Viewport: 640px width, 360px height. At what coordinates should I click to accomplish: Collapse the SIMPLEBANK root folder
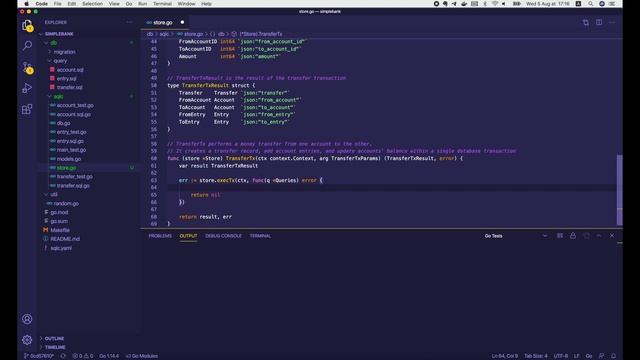click(88, 34)
